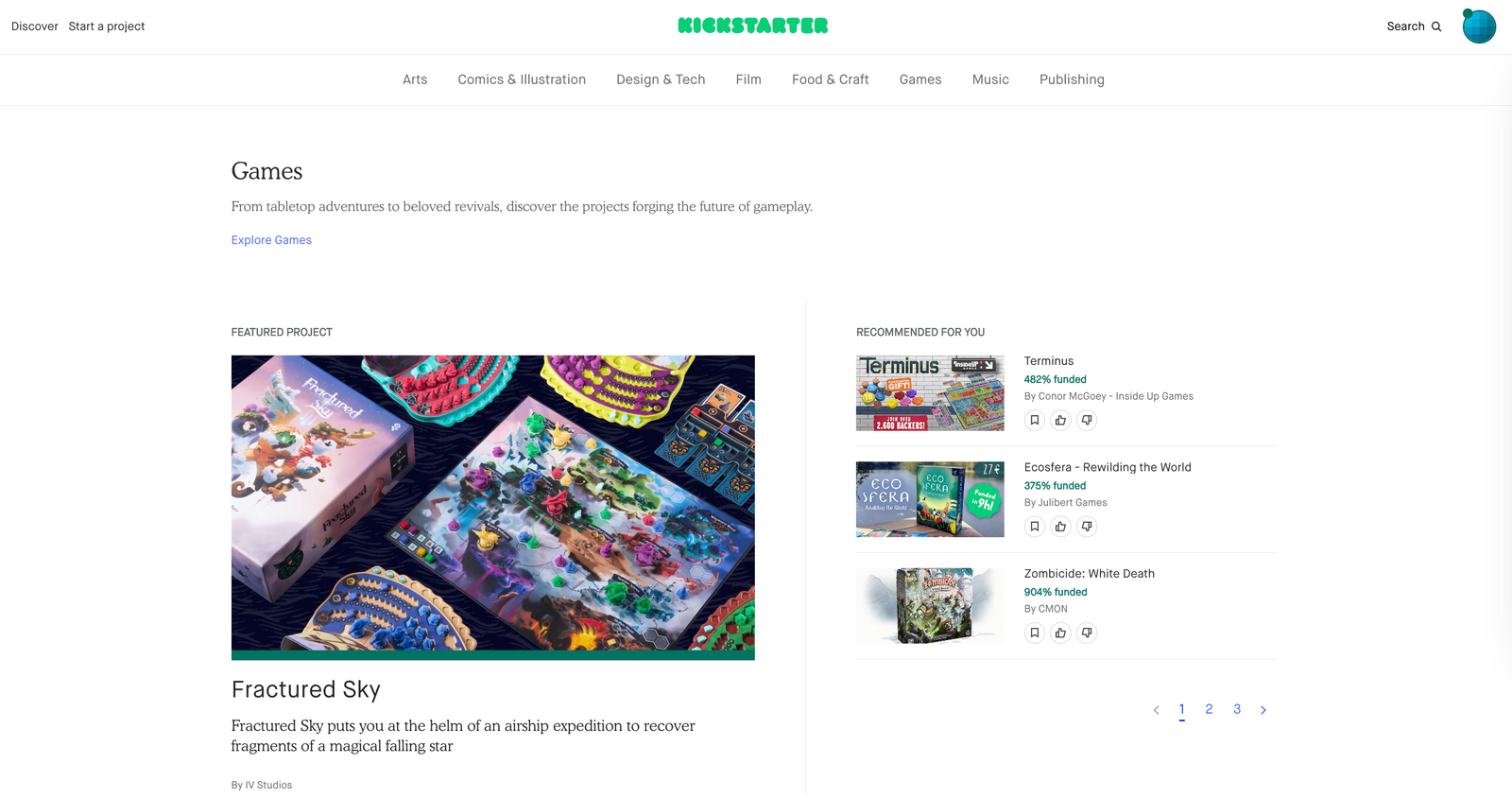Viewport: 1512px width, 798px height.
Task: Save Ecosfera with the bookmark icon
Action: click(1035, 527)
